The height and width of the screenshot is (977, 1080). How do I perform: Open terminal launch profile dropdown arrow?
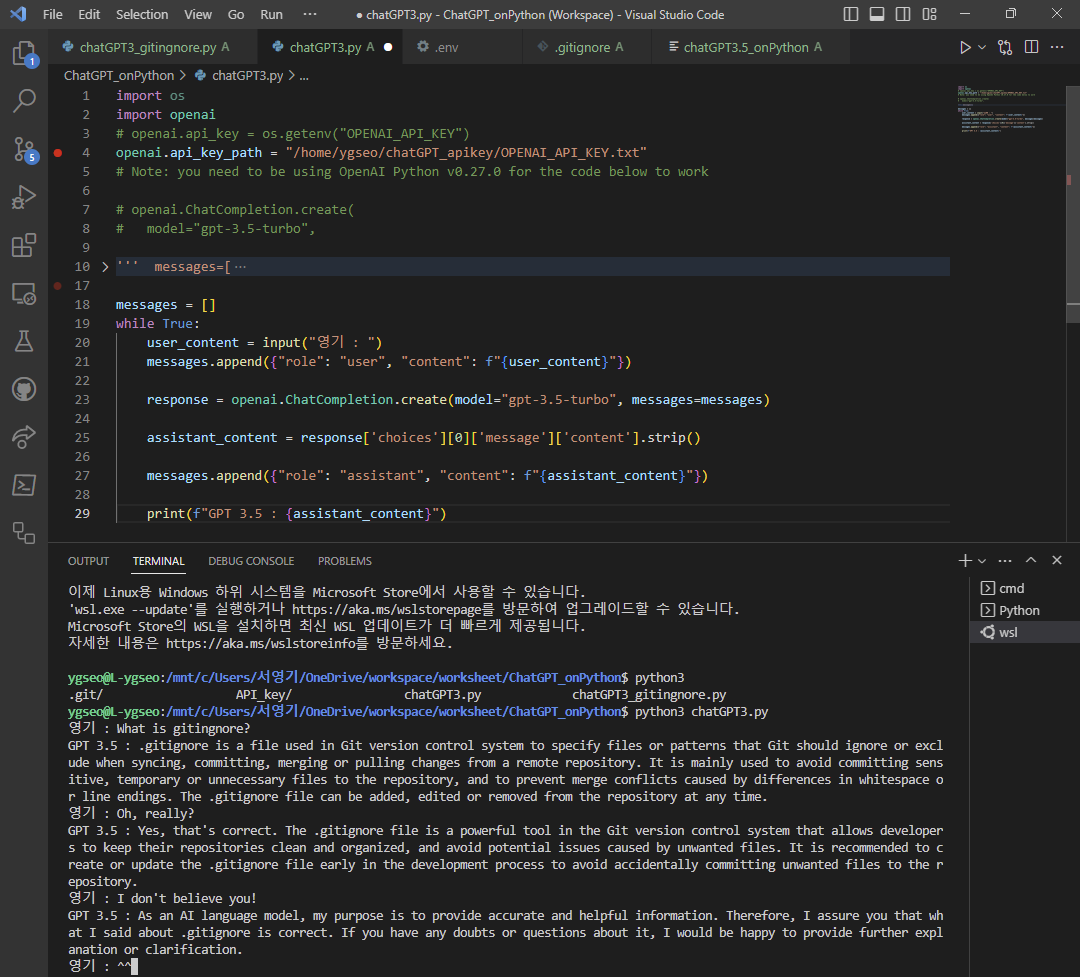tap(982, 561)
